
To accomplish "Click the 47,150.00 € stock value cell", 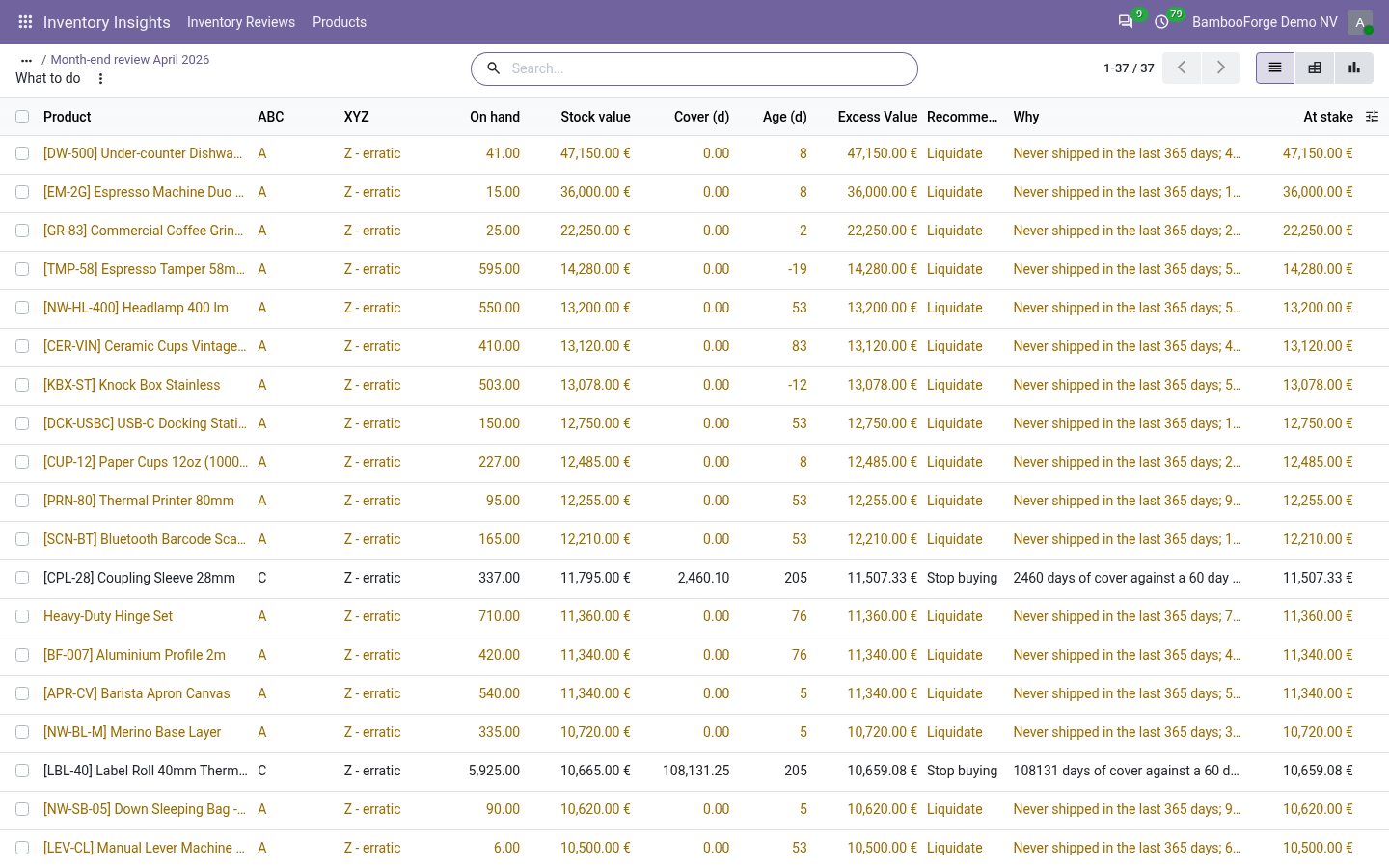I will 595,153.
